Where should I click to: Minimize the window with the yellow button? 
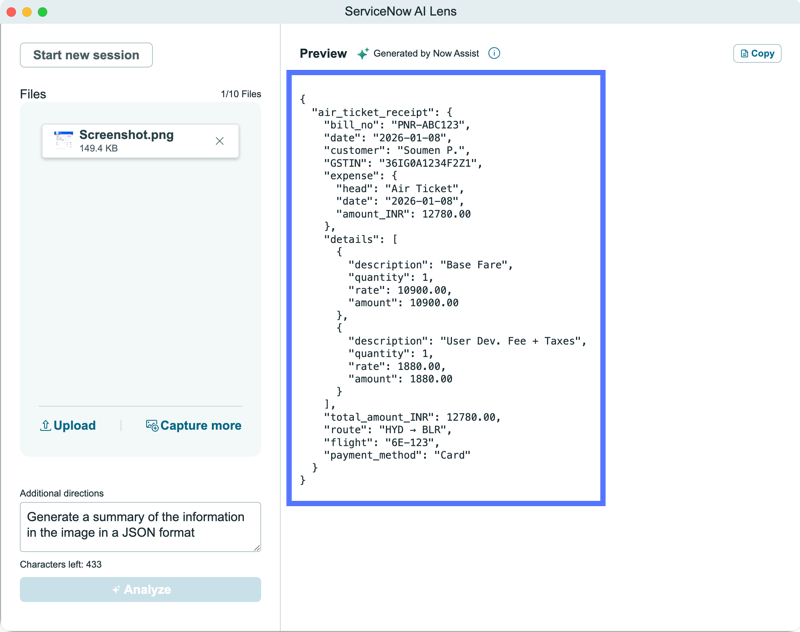[x=27, y=12]
